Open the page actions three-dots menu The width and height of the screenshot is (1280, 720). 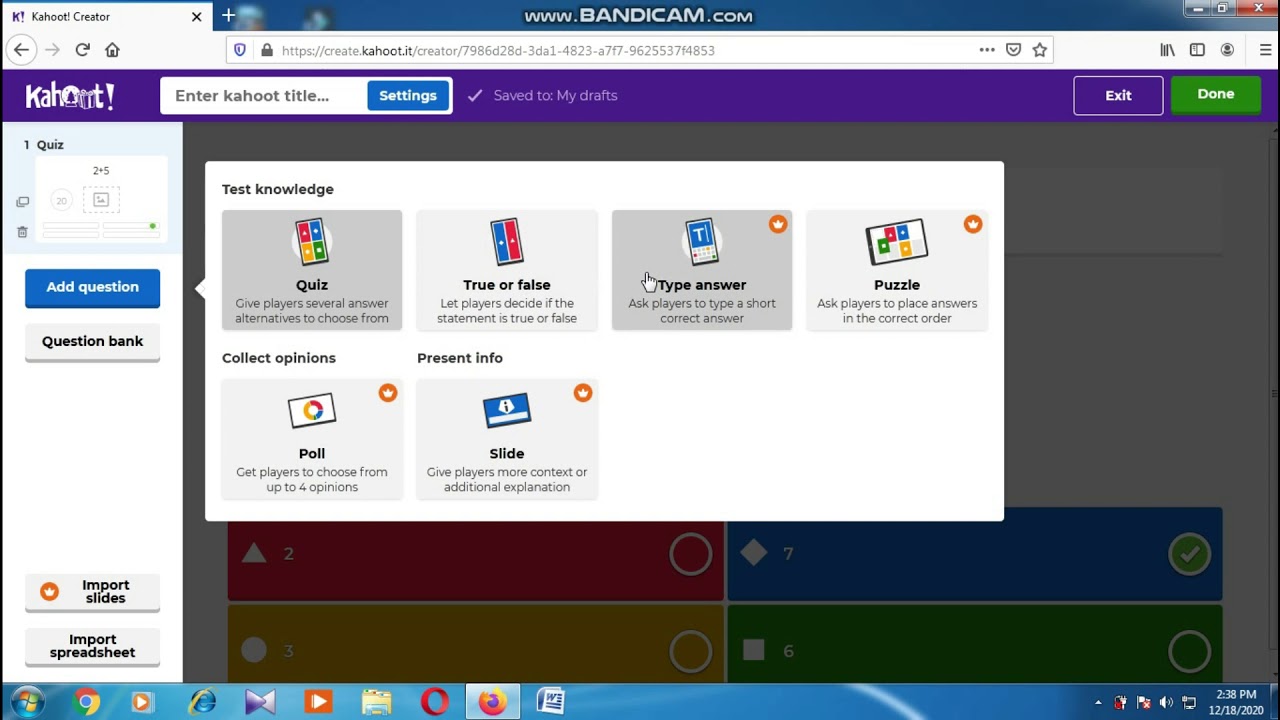coord(987,50)
